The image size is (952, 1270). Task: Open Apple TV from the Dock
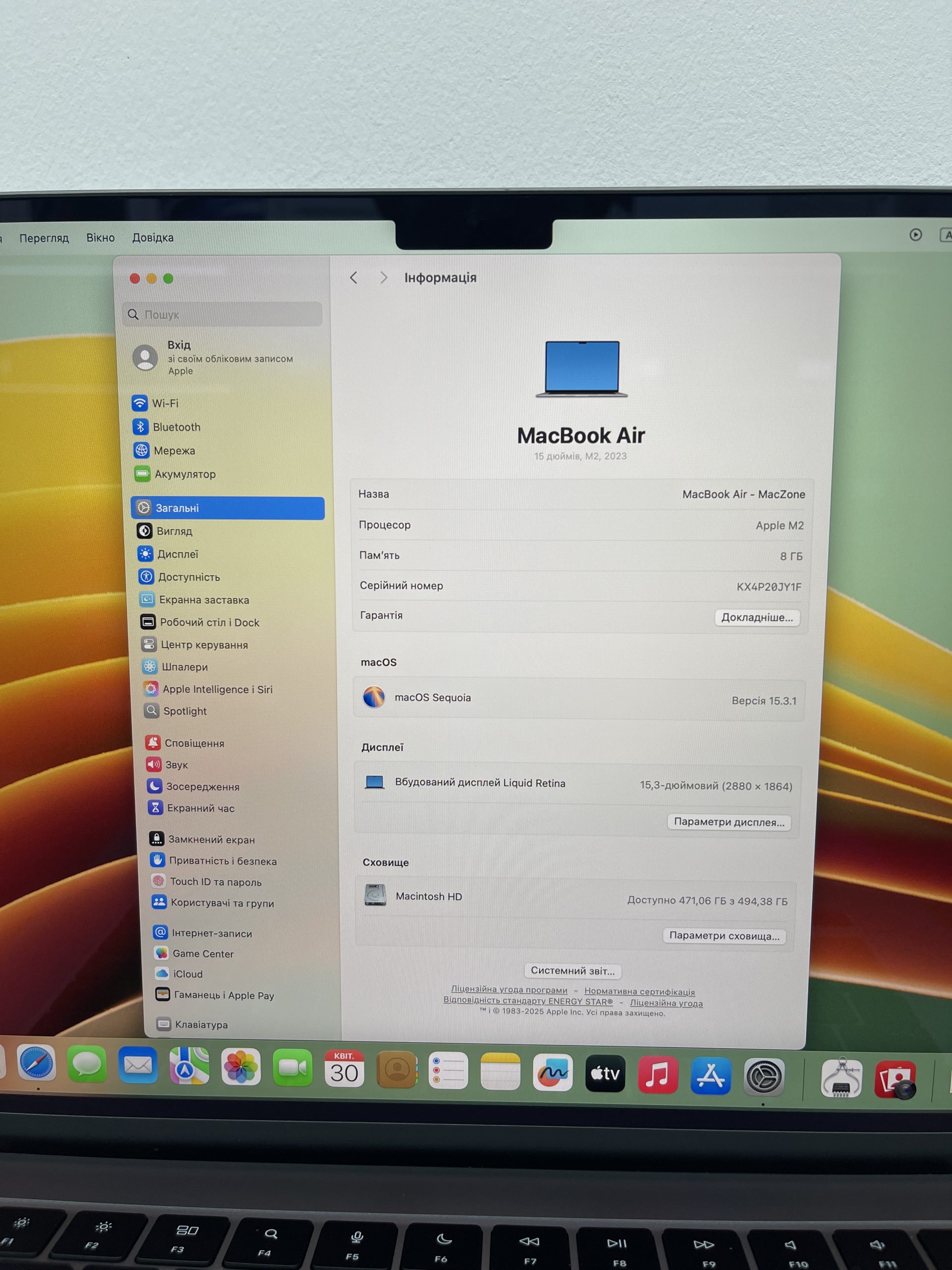coord(605,1073)
